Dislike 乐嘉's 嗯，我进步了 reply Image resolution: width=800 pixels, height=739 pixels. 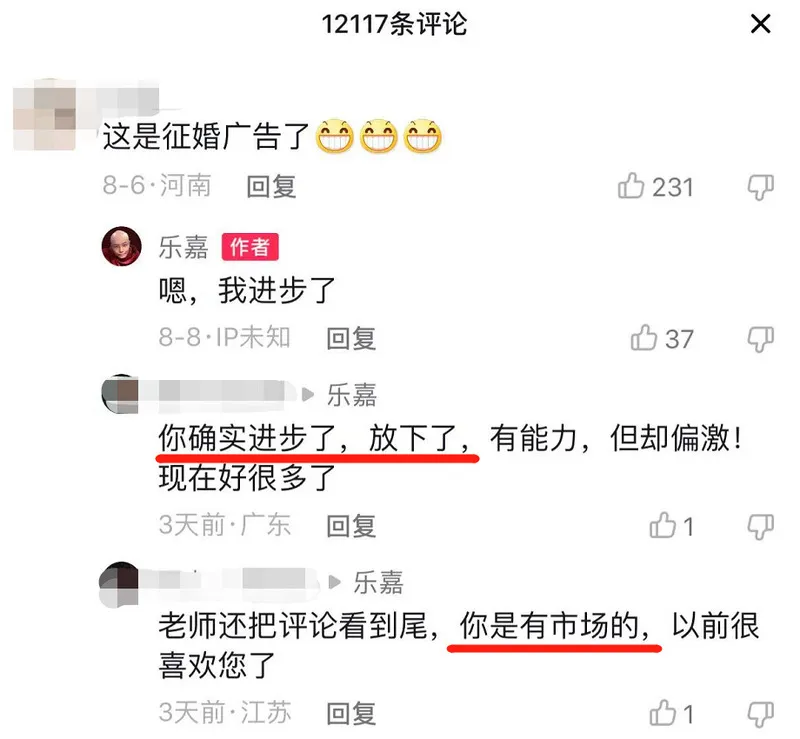pyautogui.click(x=761, y=339)
